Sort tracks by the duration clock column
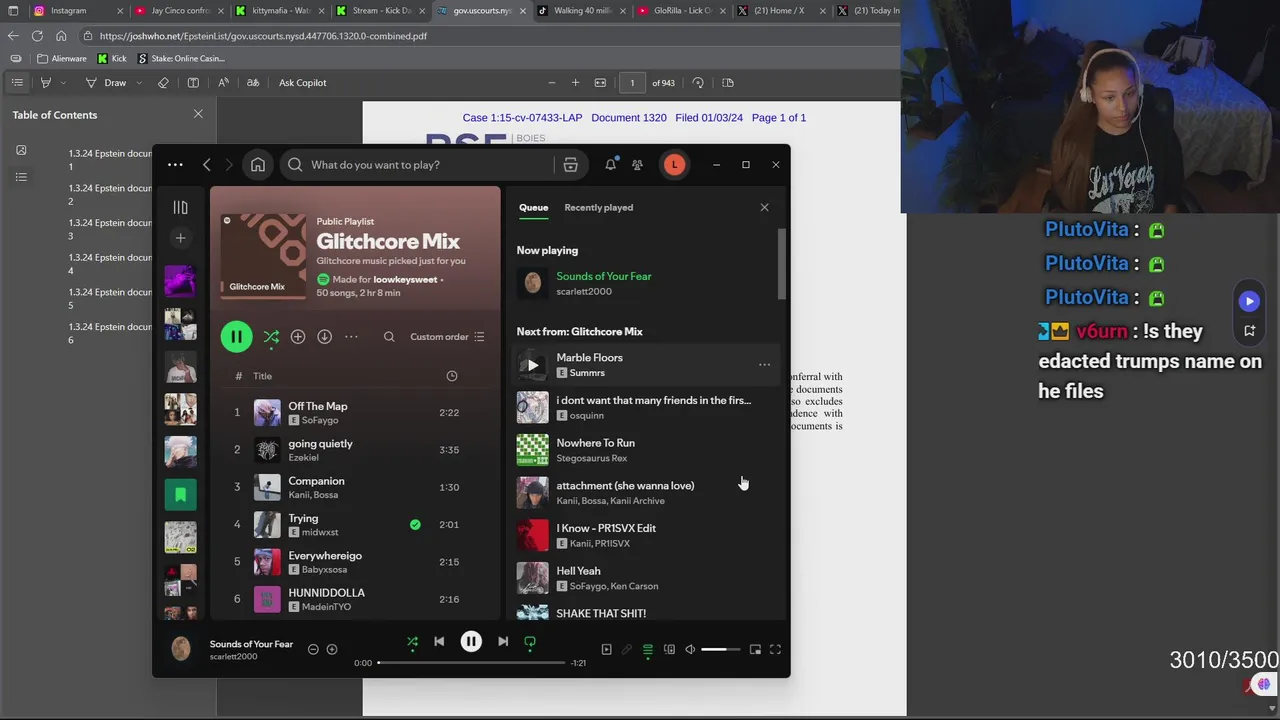The image size is (1280, 720). tap(452, 376)
